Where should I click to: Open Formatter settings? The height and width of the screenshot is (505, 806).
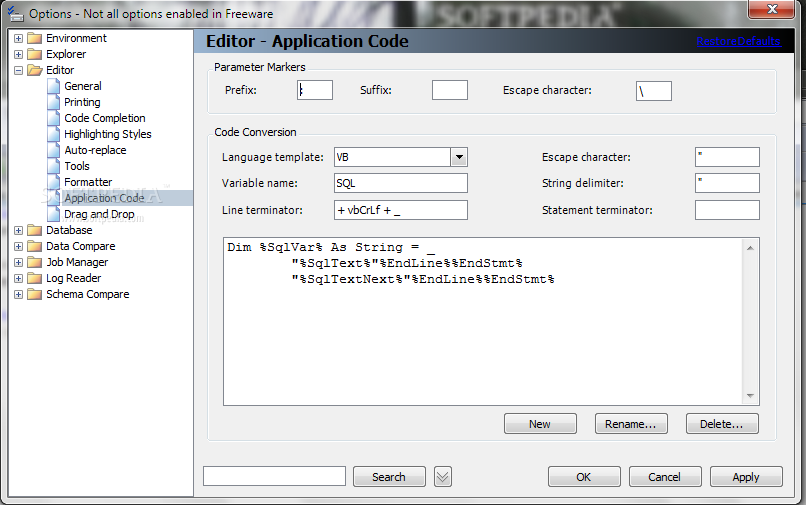pyautogui.click(x=88, y=182)
